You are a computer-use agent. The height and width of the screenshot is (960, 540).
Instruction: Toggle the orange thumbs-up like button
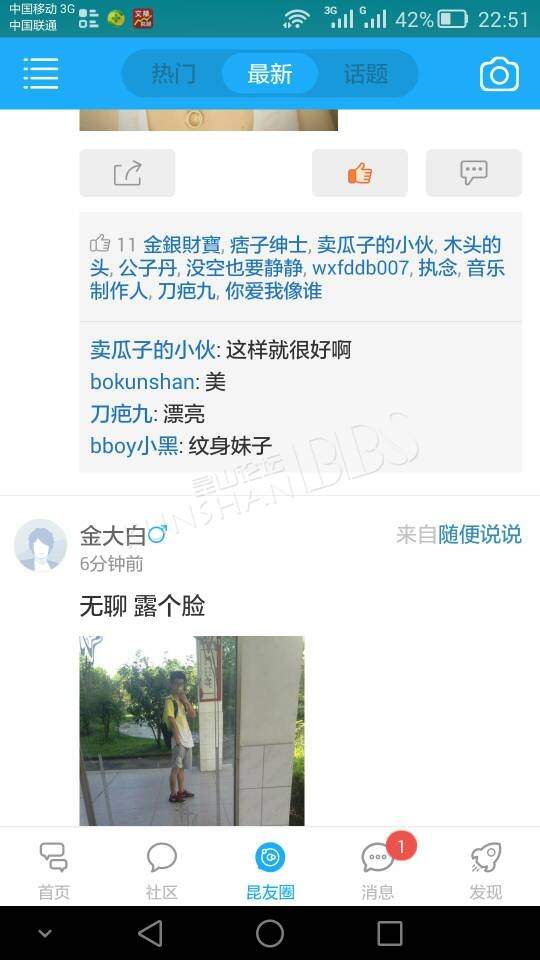click(360, 173)
